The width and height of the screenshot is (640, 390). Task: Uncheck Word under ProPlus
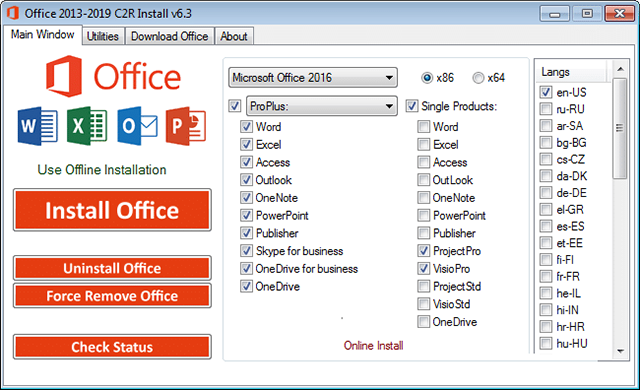(246, 127)
